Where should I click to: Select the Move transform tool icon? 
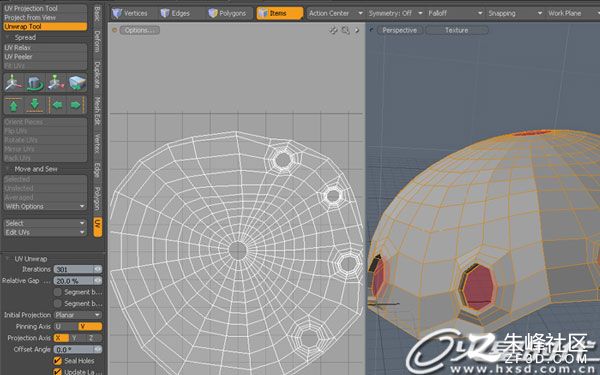[x=13, y=83]
